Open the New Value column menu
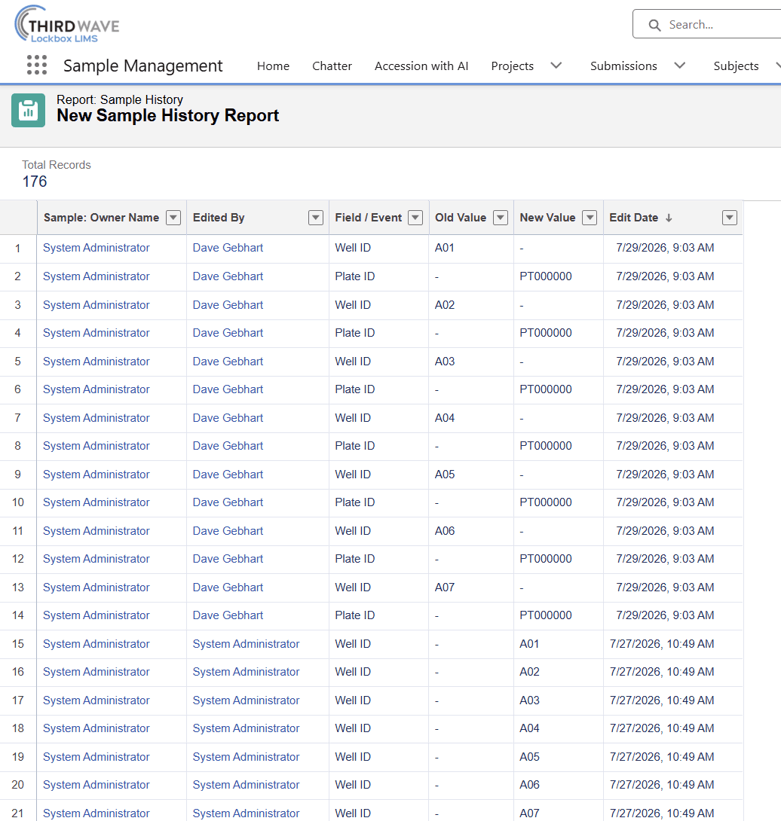Viewport: 781px width, 821px height. click(x=589, y=218)
